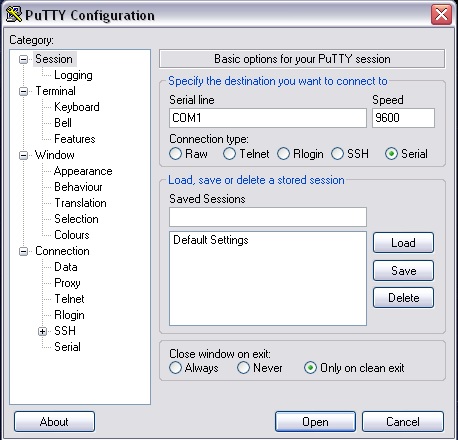The image size is (458, 440).
Task: Collapse the Connection category node
Action: pos(23,251)
